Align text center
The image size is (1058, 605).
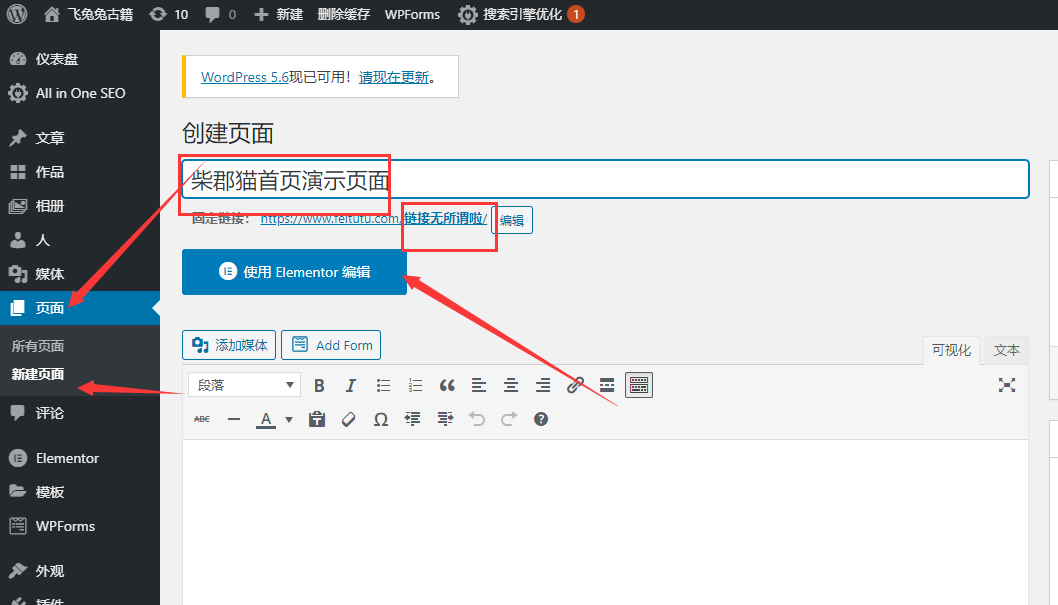(511, 385)
